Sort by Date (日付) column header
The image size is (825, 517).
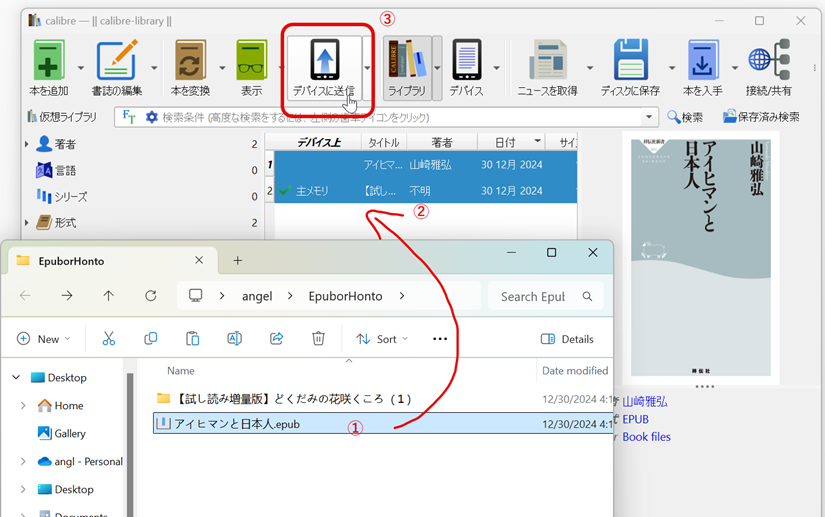pyautogui.click(x=511, y=143)
